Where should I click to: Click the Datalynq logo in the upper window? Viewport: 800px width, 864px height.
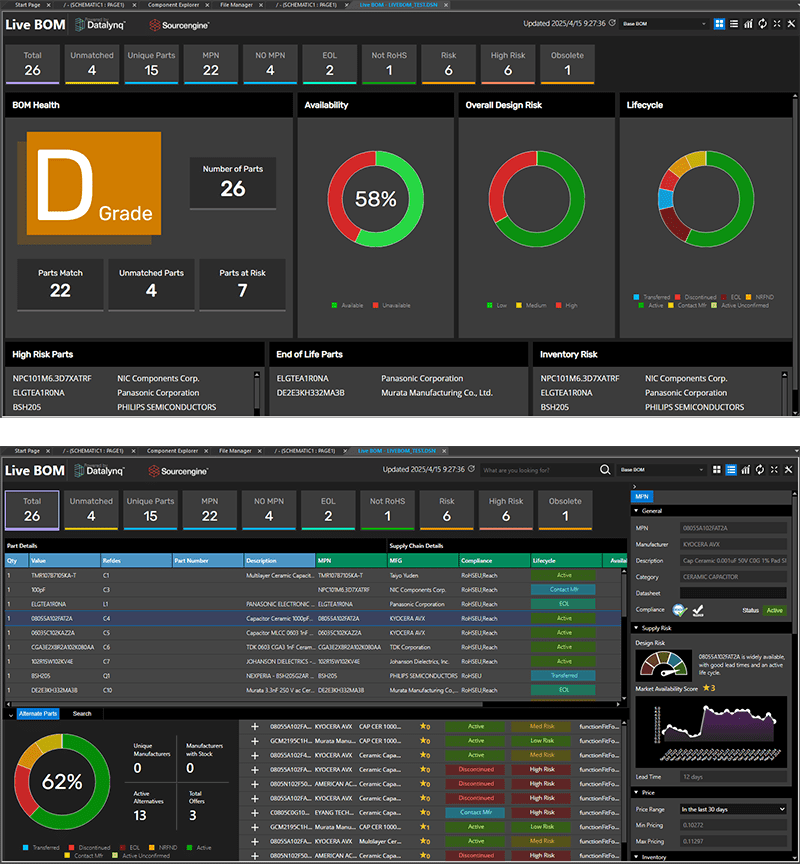click(100, 25)
